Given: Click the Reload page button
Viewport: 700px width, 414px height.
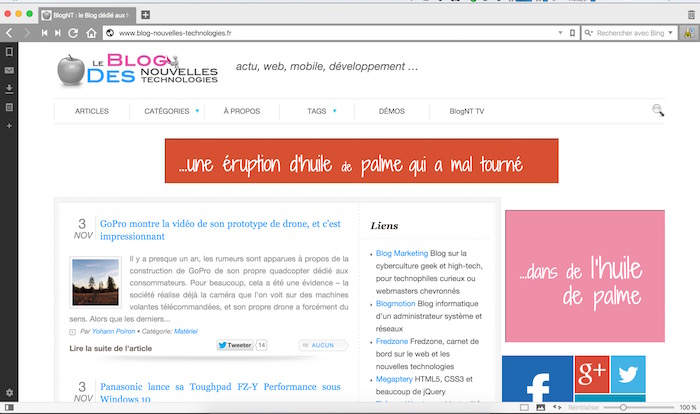Looking at the screenshot, I should point(73,33).
